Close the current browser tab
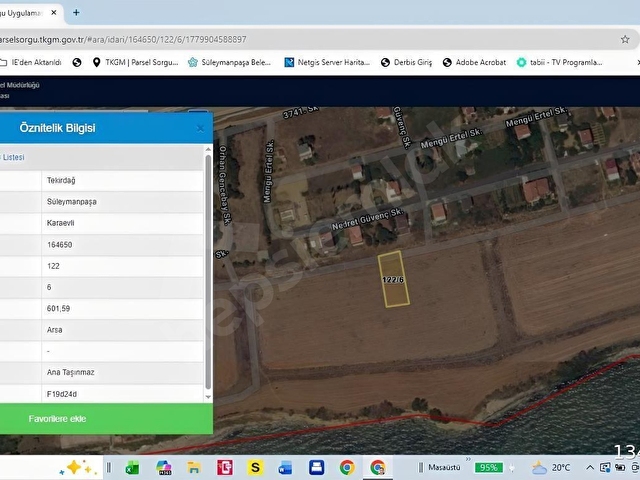Viewport: 640px width, 480px height. point(54,13)
